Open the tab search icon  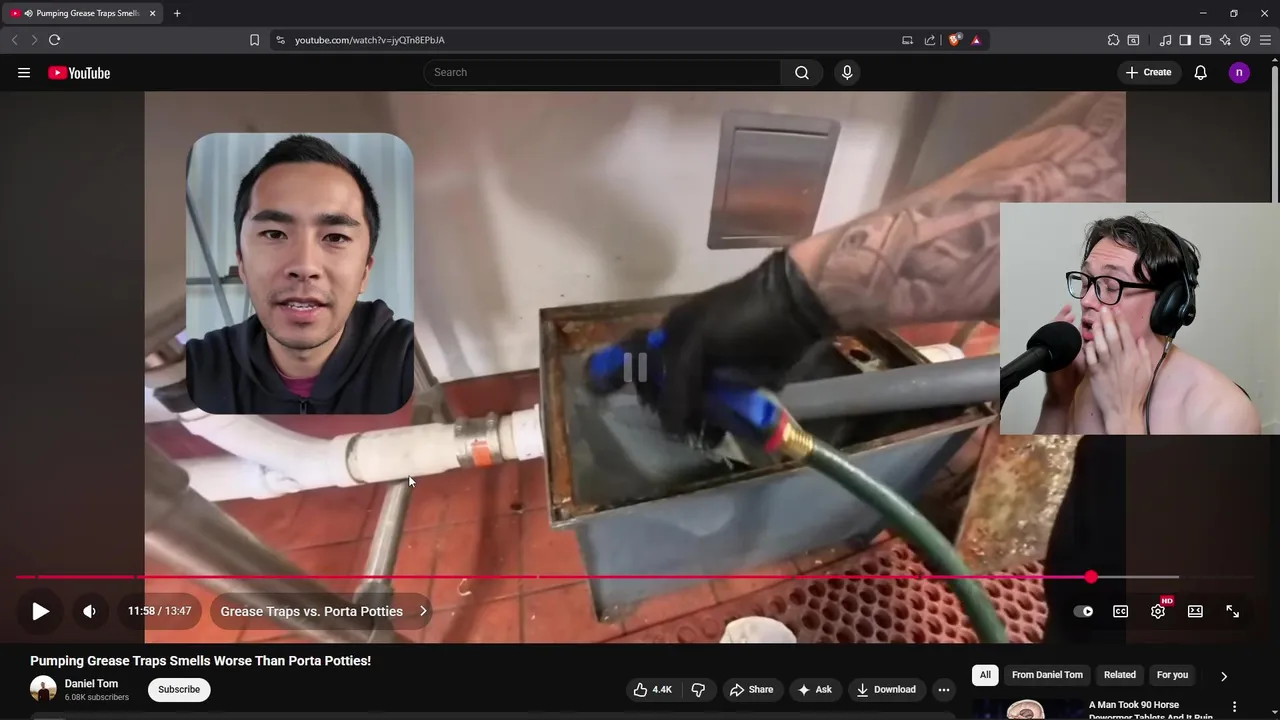1133,40
